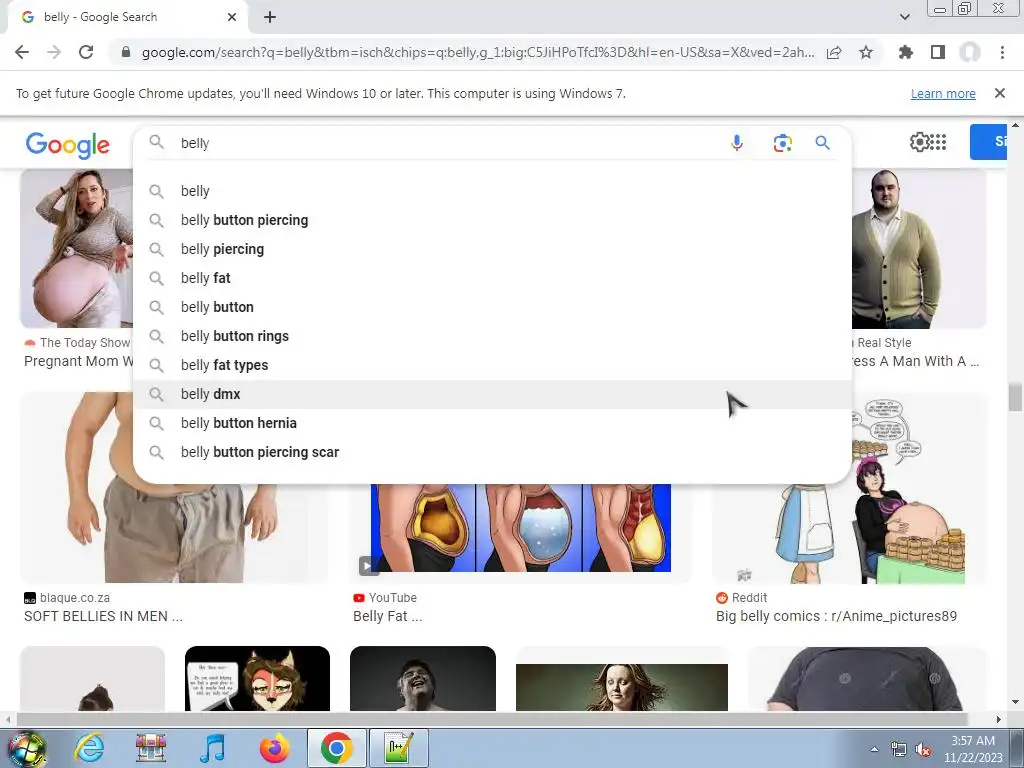This screenshot has height=768, width=1024.
Task: Select the 'belly' suggestion
Action: pyautogui.click(x=492, y=191)
